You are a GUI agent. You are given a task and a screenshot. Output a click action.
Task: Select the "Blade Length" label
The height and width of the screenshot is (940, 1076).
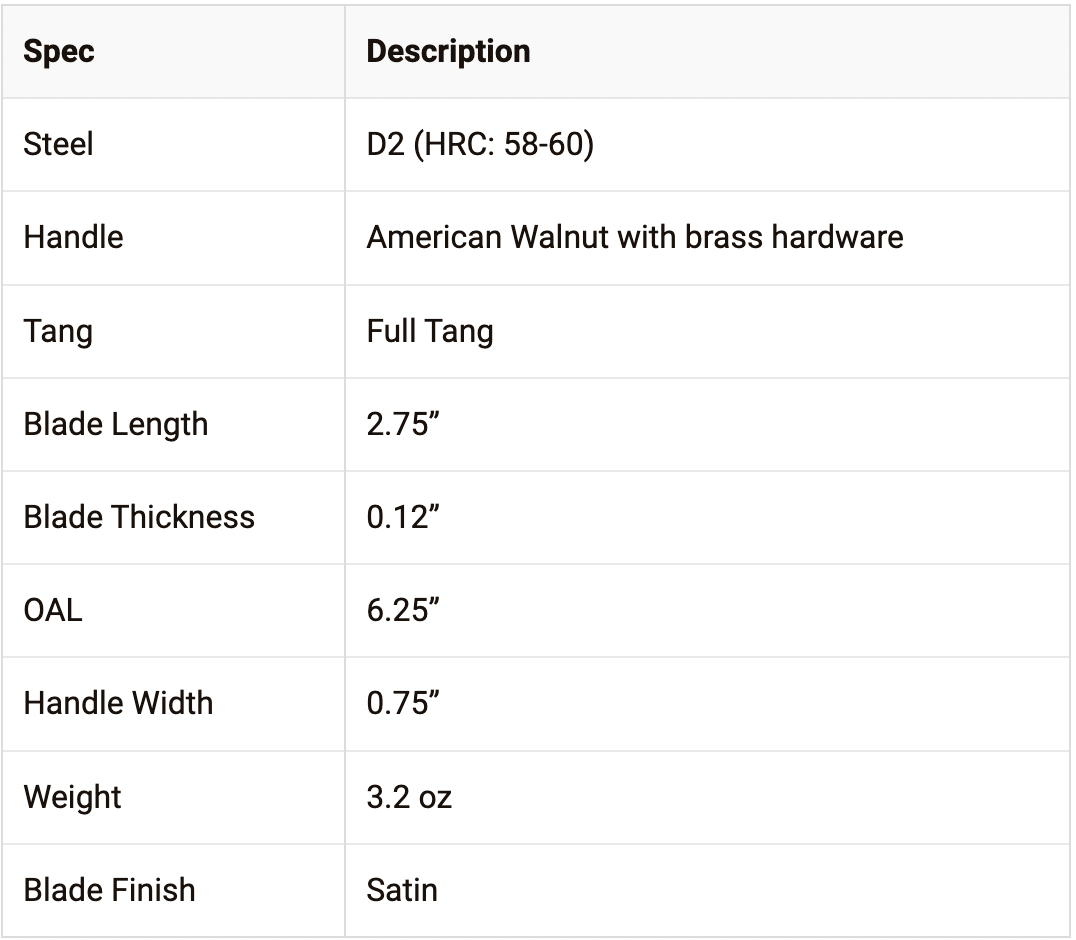tap(115, 424)
